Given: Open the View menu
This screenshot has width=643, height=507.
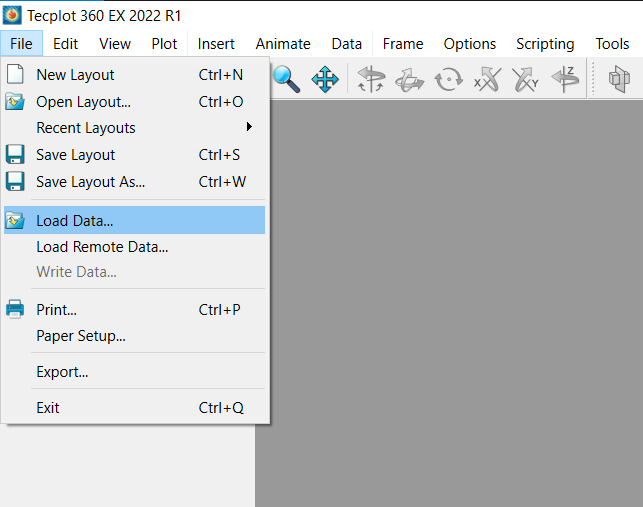Looking at the screenshot, I should 115,43.
